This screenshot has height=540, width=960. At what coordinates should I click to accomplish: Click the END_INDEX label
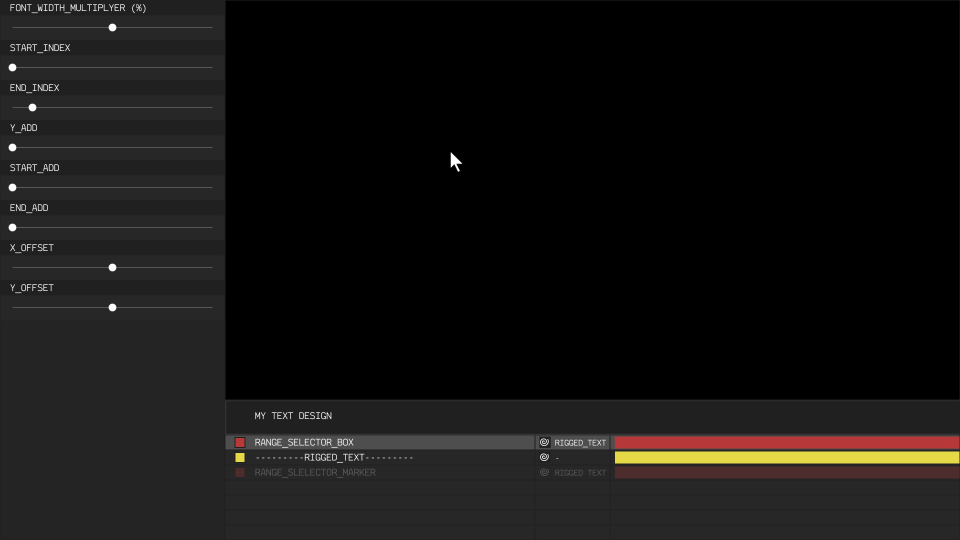click(34, 88)
